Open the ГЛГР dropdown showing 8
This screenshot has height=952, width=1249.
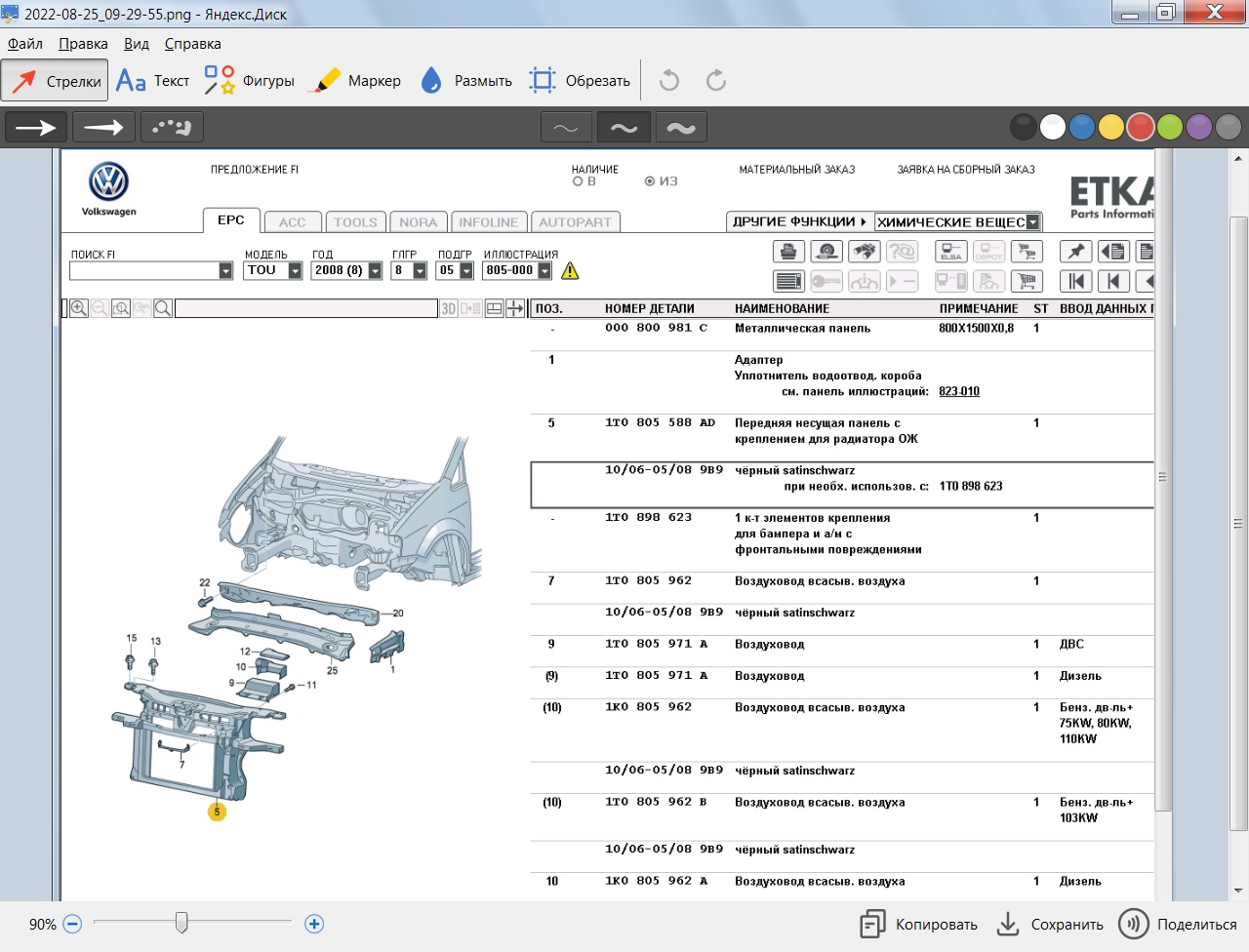[x=420, y=270]
